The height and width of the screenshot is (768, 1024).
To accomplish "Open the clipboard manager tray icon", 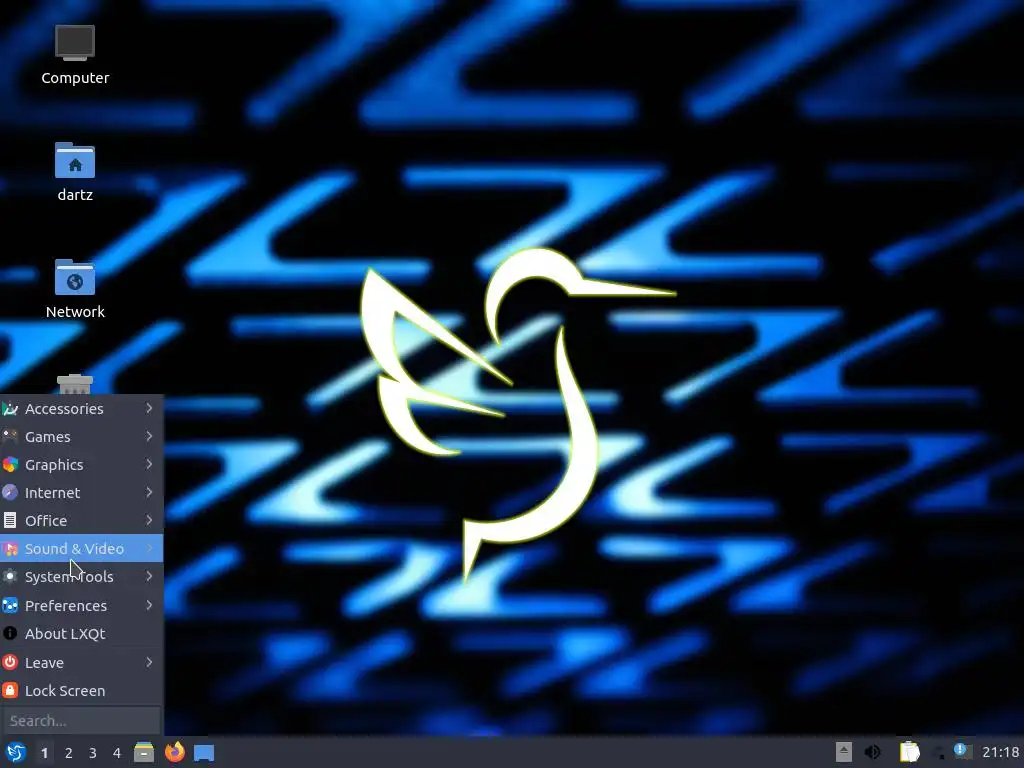I will 909,752.
